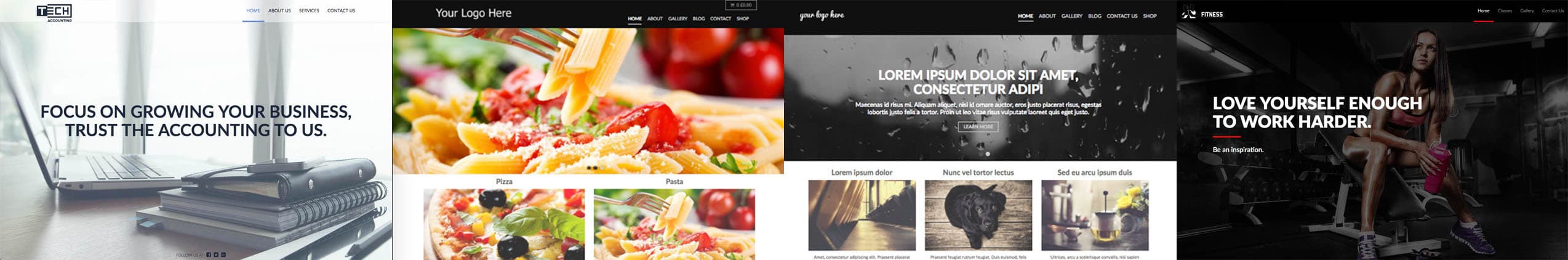This screenshot has width=1568, height=260.
Task: Click the 'Your Logo Here' header text
Action: tap(473, 13)
